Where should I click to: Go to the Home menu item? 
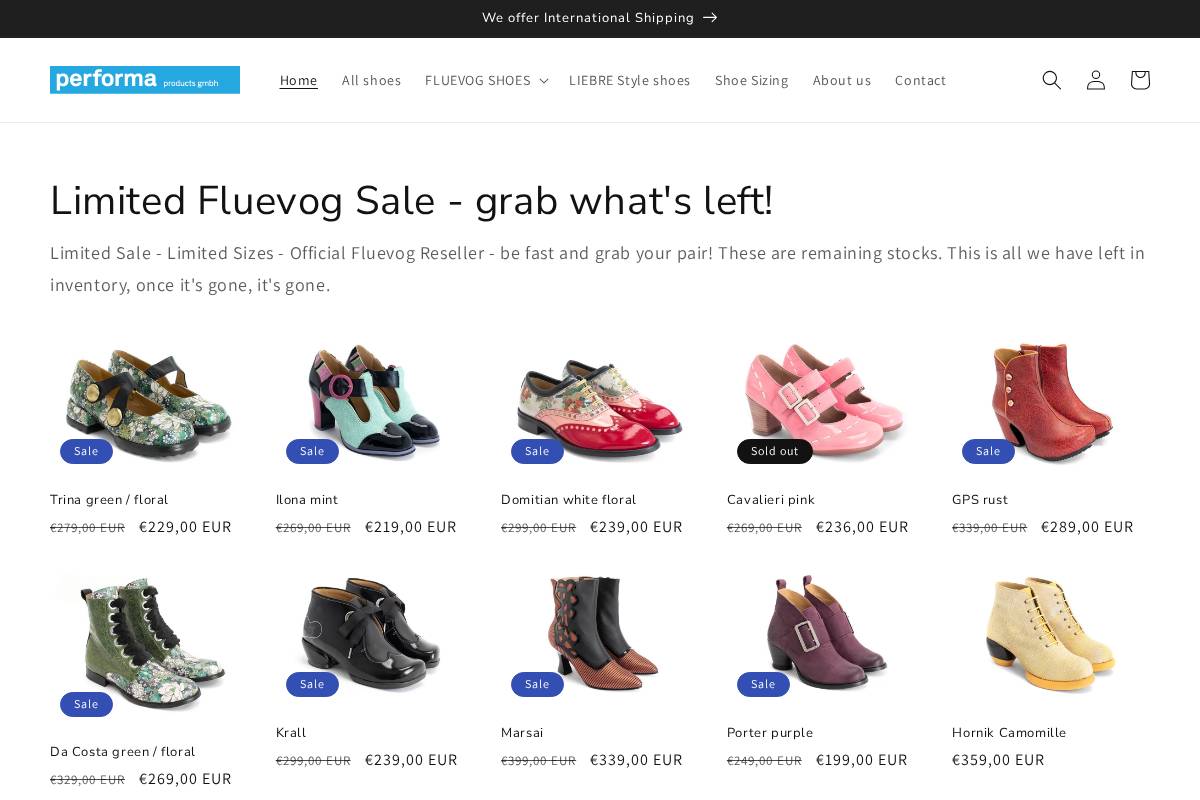(x=298, y=80)
